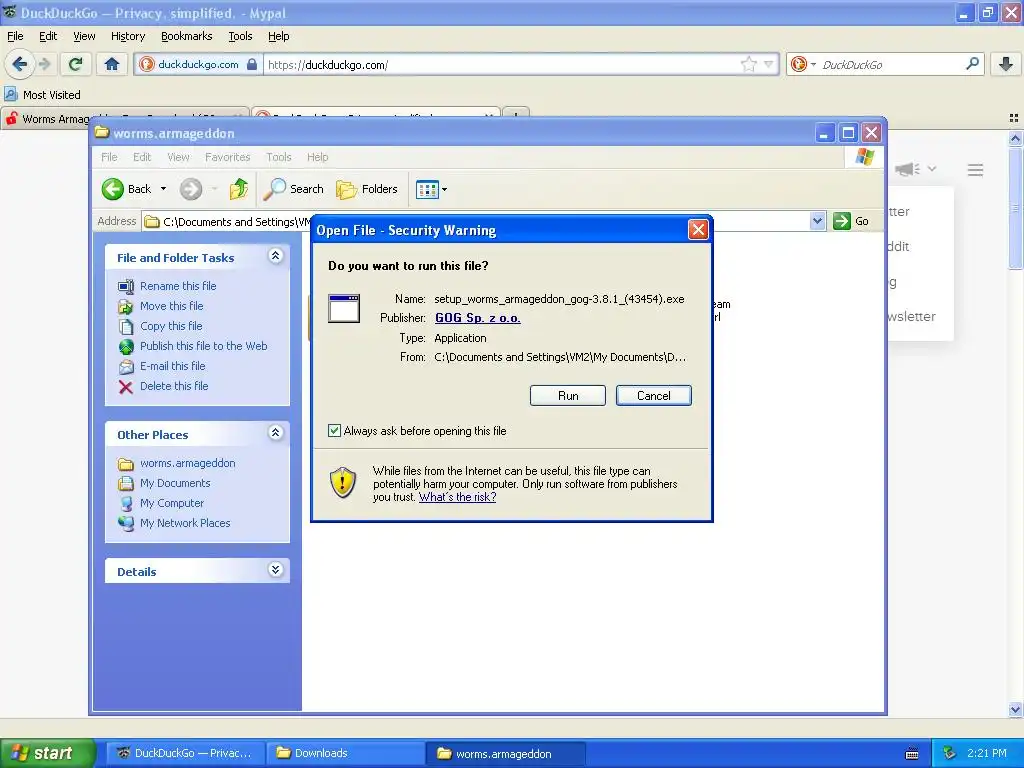Screen dimensions: 1024x768
Task: Open the browser Tools menu
Action: (240, 36)
